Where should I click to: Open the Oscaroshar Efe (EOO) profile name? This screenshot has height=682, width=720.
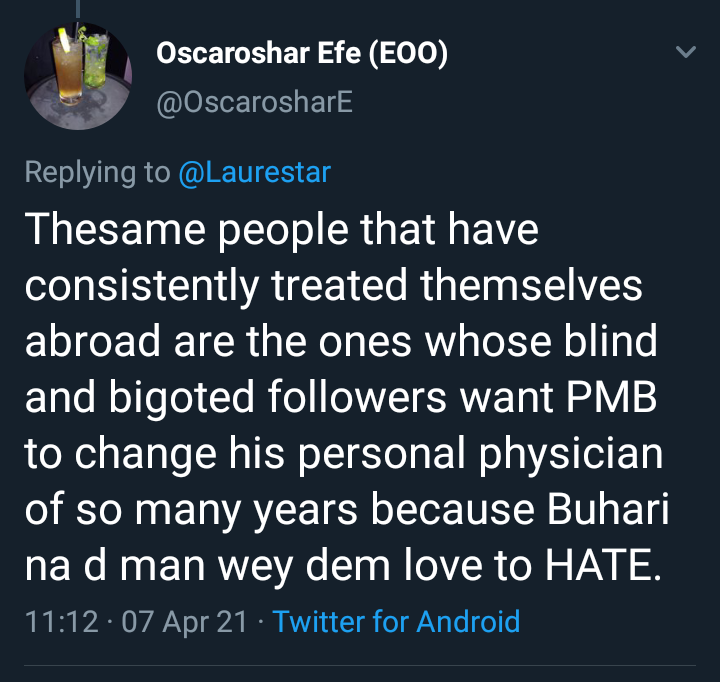tap(302, 53)
